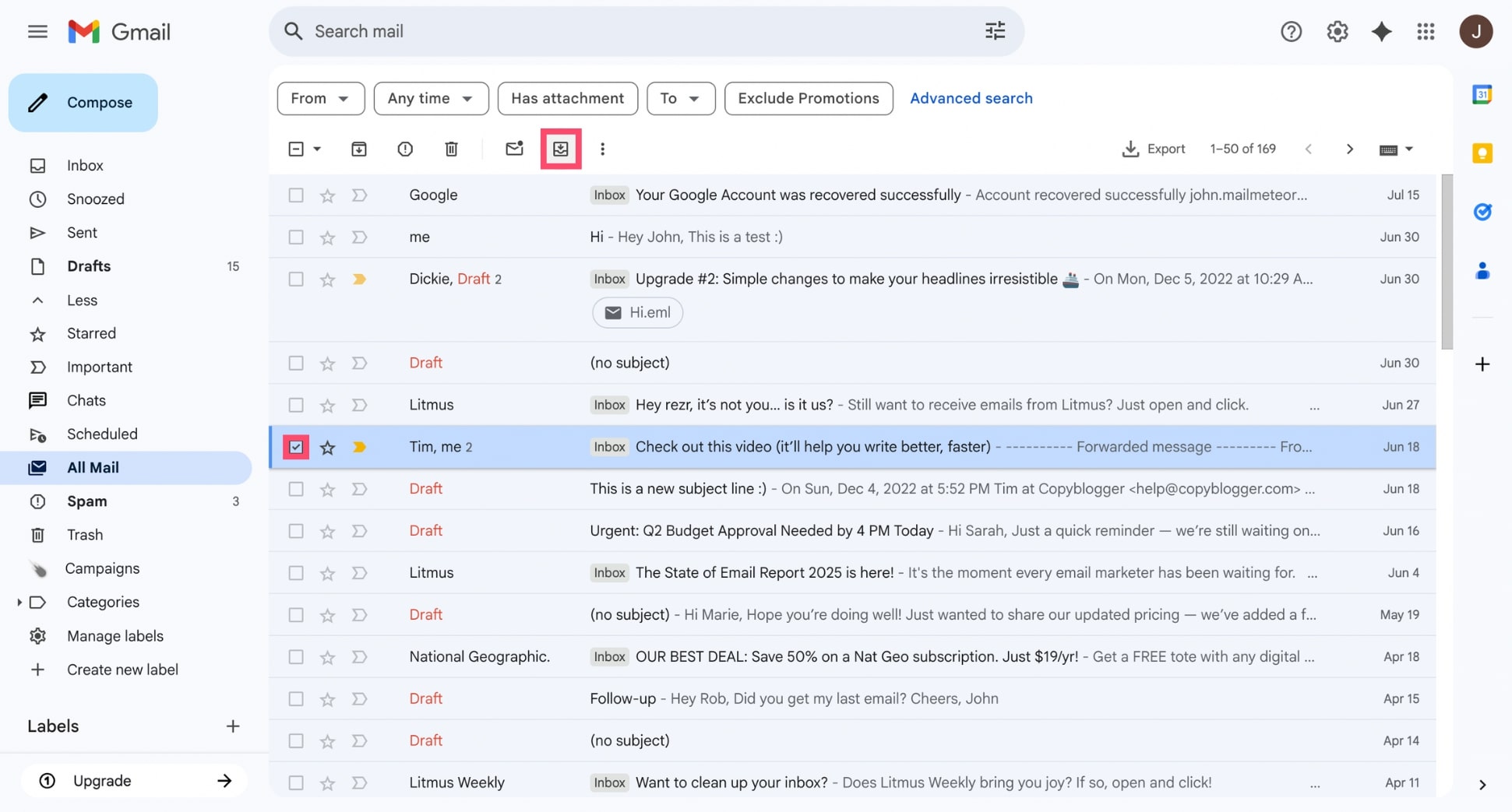1512x812 pixels.
Task: Open the Gemini sparkle icon
Action: coord(1381,31)
